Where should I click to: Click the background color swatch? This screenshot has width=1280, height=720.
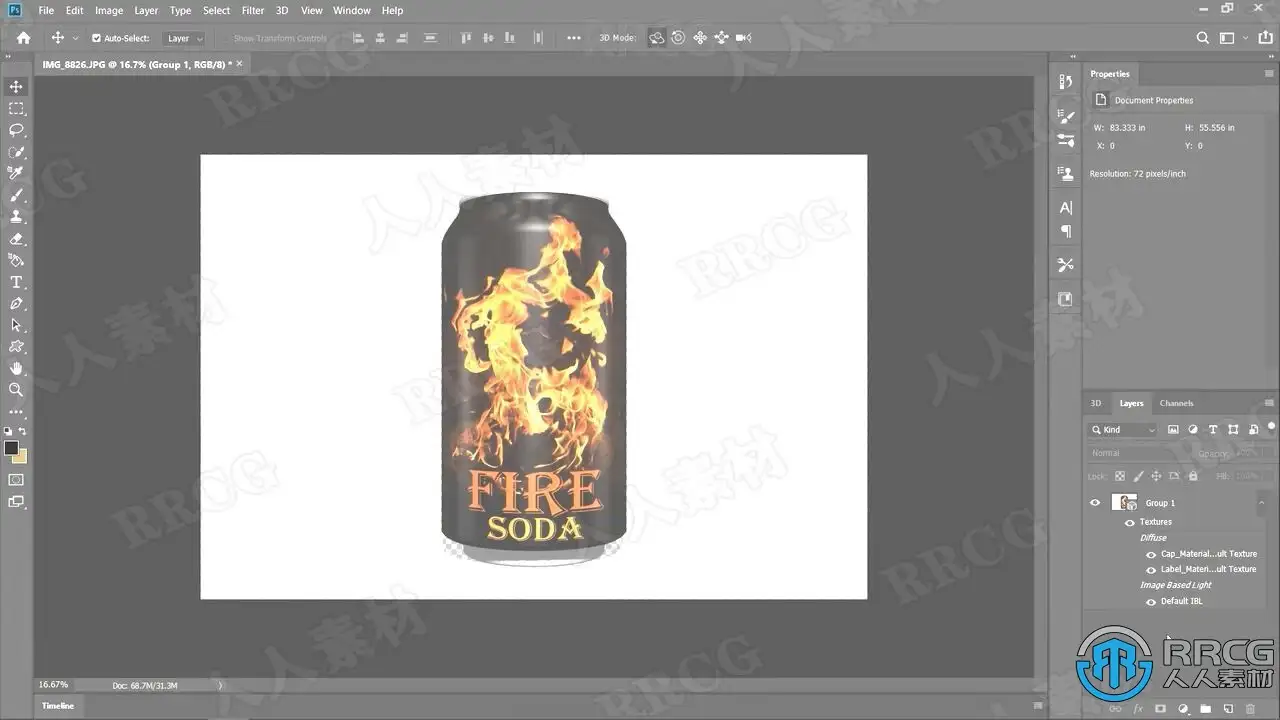[x=21, y=457]
